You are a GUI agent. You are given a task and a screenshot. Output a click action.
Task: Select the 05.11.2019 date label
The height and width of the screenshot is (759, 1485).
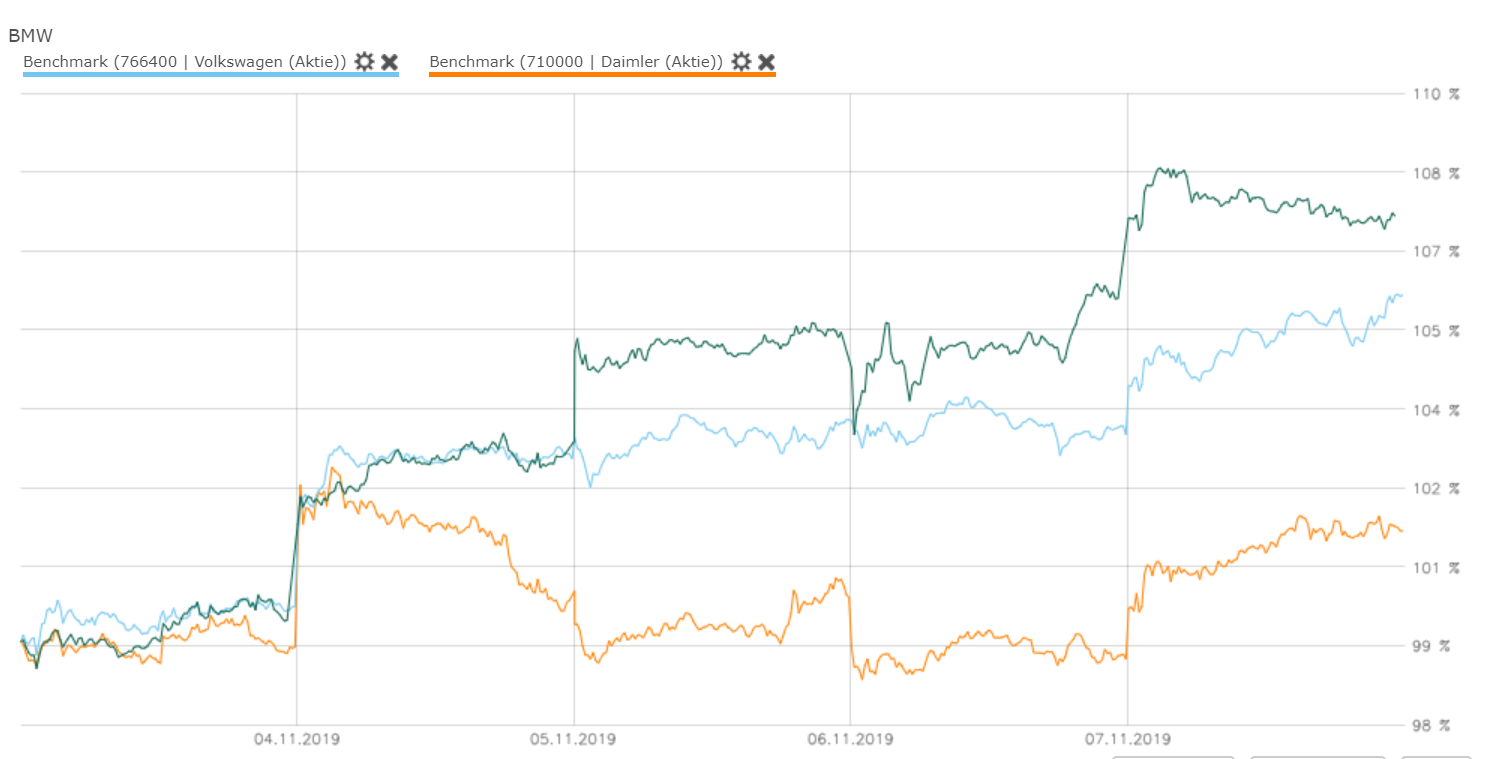[x=574, y=740]
